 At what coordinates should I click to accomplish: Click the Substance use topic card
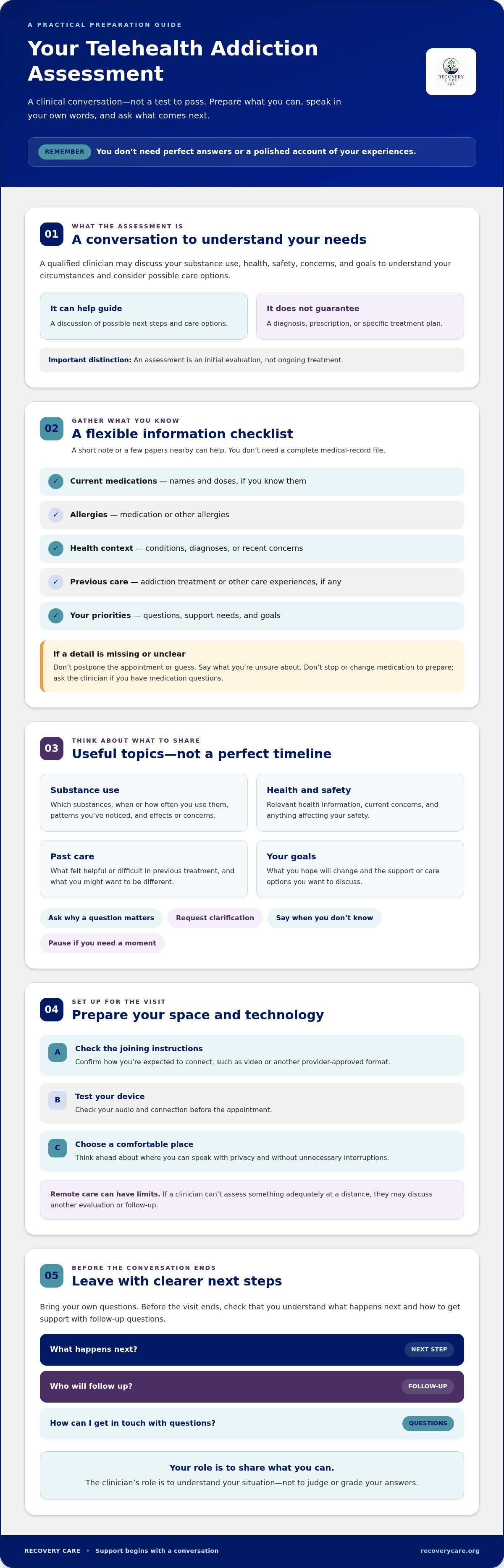coord(144,803)
